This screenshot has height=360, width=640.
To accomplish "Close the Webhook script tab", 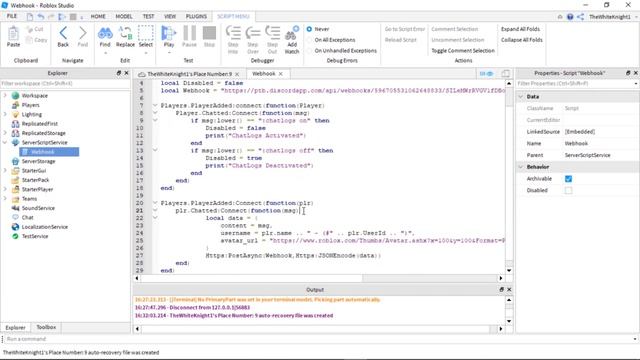I will (x=281, y=74).
